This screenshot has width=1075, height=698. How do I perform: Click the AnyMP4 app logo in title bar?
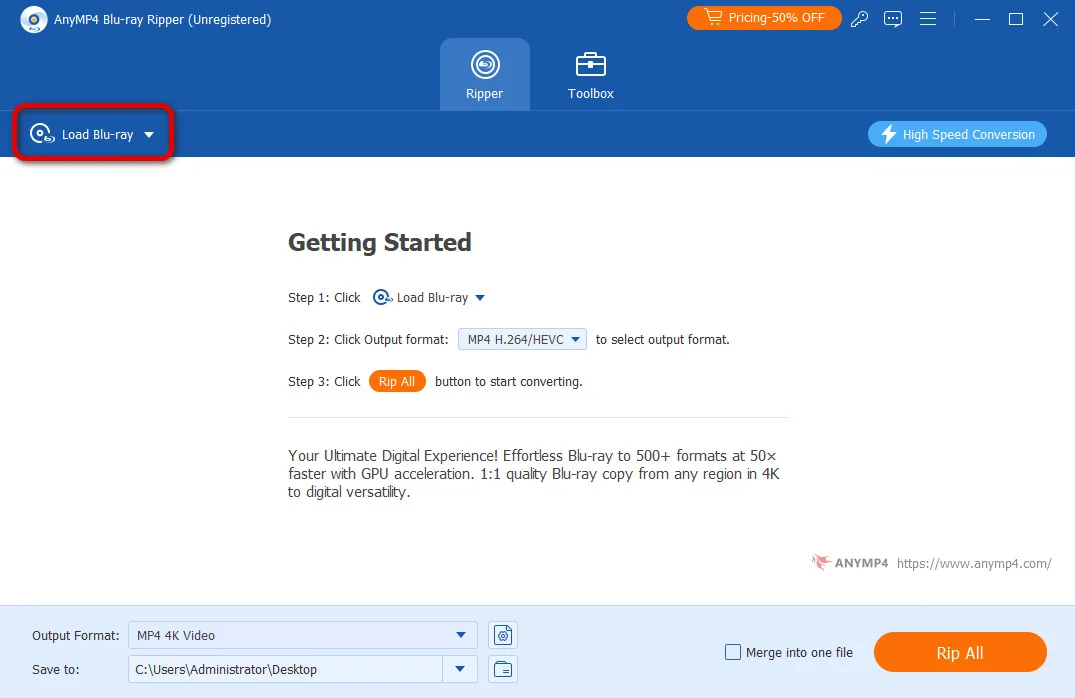coord(33,19)
